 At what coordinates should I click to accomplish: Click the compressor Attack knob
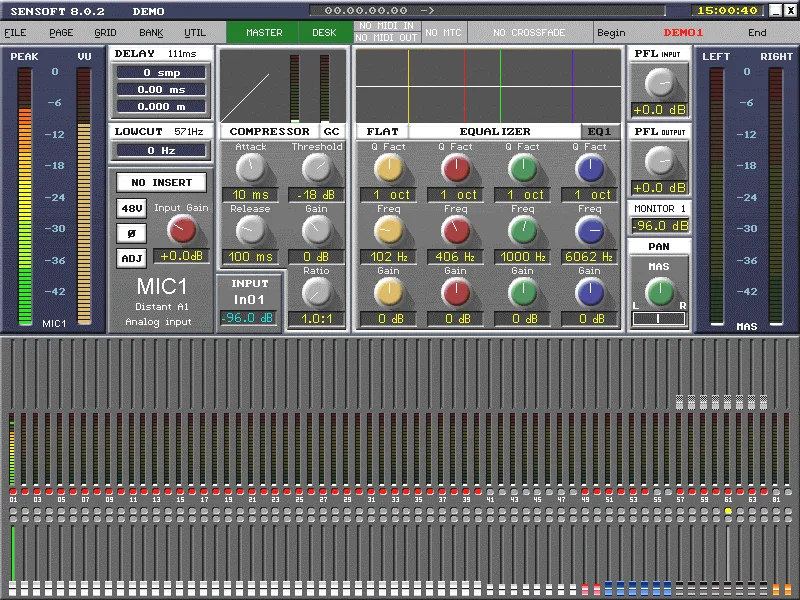click(251, 168)
